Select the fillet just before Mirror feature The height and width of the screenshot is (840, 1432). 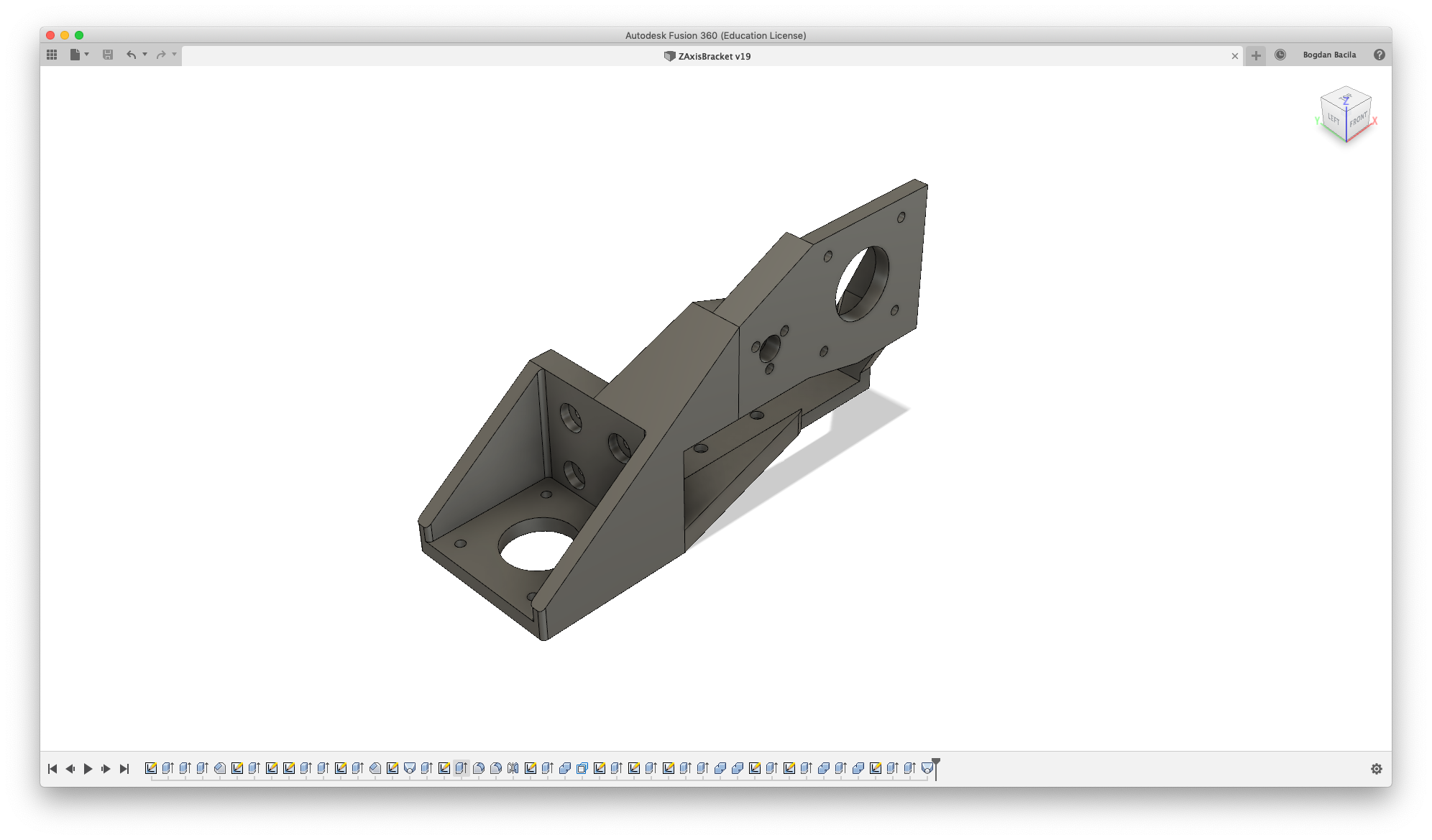(x=496, y=768)
